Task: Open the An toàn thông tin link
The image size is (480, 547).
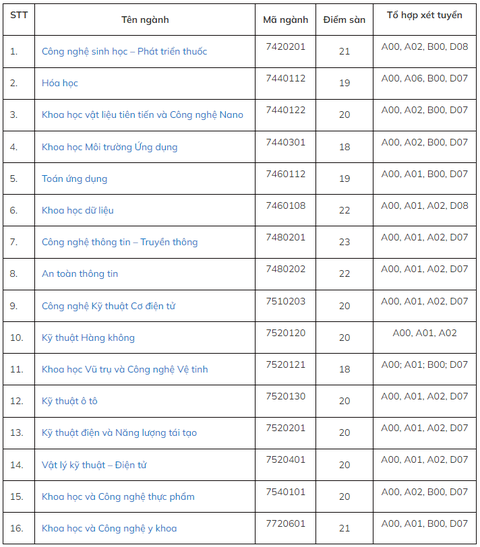Action: tap(80, 274)
